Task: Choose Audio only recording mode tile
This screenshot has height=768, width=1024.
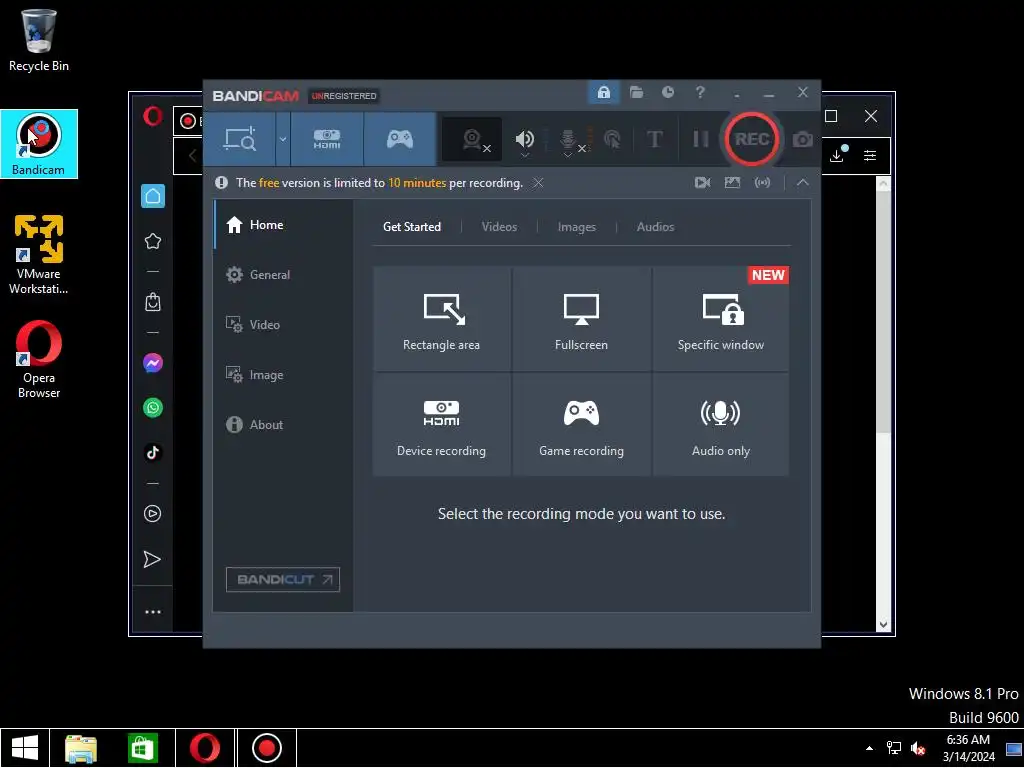Action: click(721, 424)
